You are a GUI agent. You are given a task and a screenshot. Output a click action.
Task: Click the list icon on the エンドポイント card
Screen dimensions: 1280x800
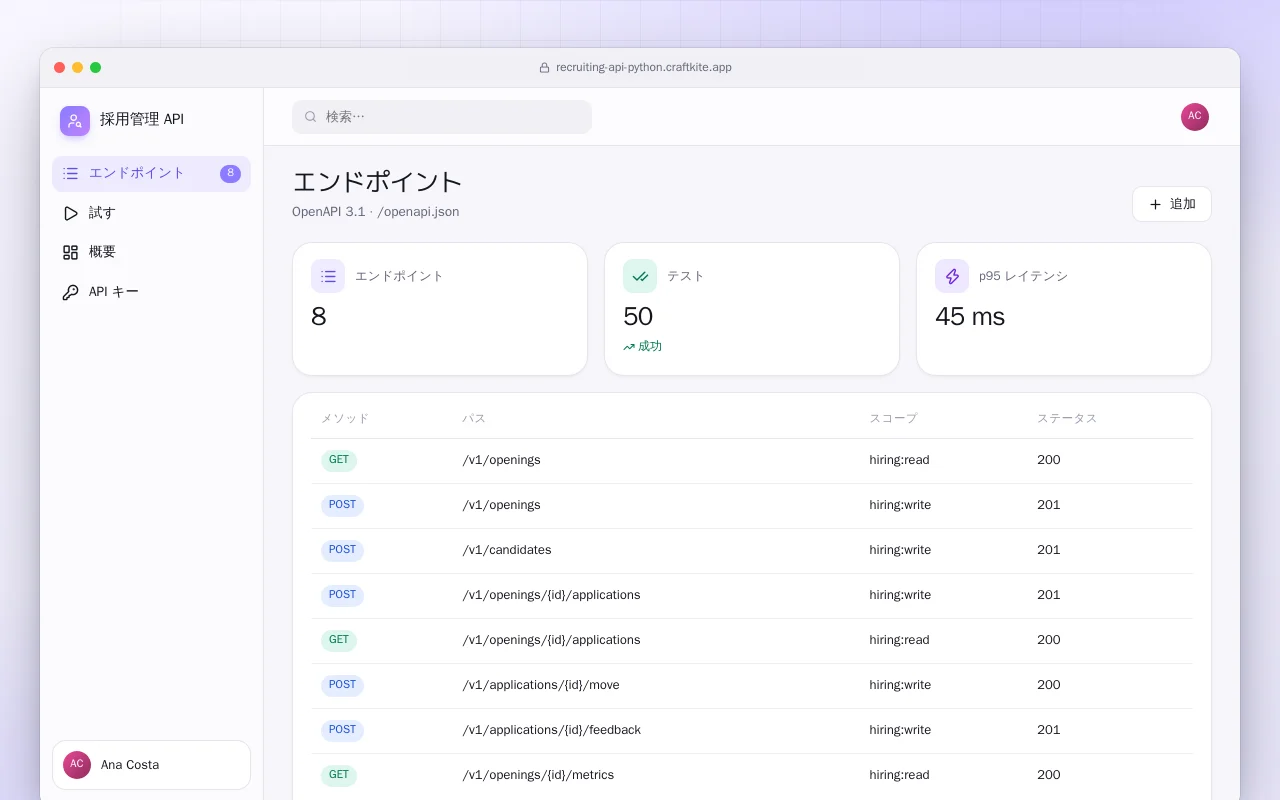tap(328, 276)
